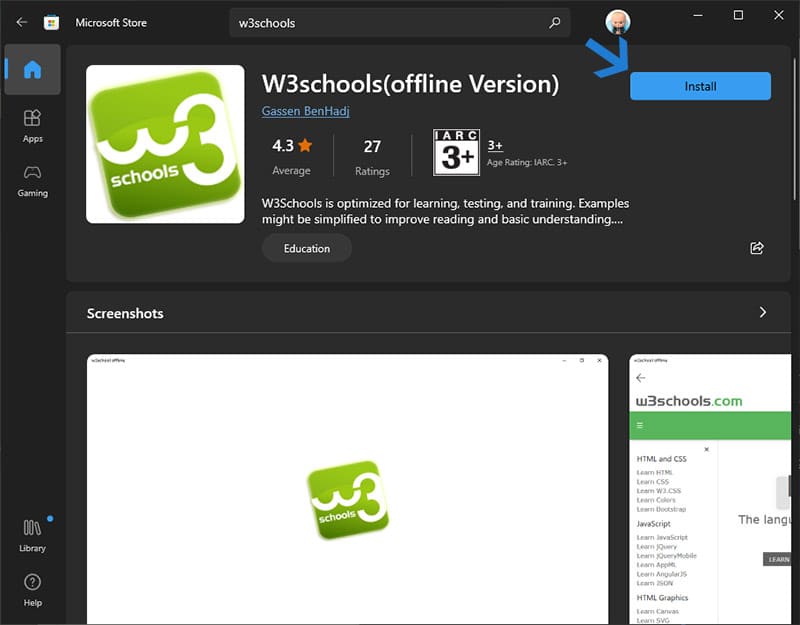Click the W3schools(offline Version) title
Screen dimensions: 800x625
[410, 84]
